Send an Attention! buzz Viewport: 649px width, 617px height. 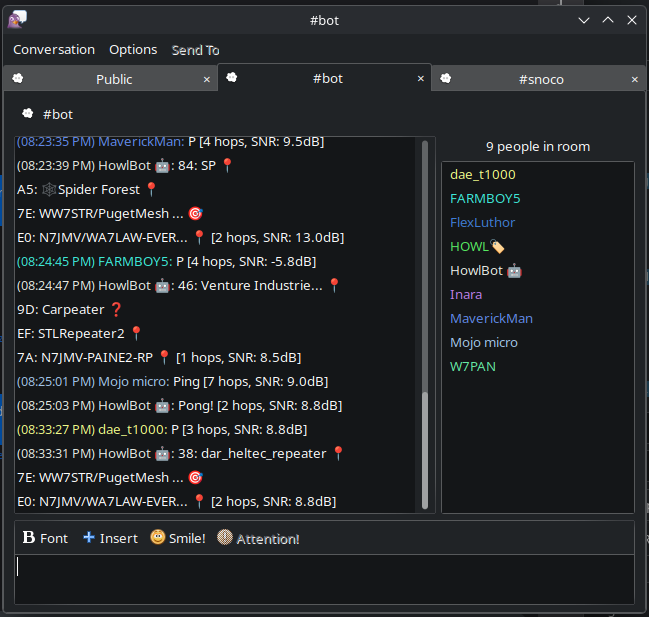pos(258,538)
